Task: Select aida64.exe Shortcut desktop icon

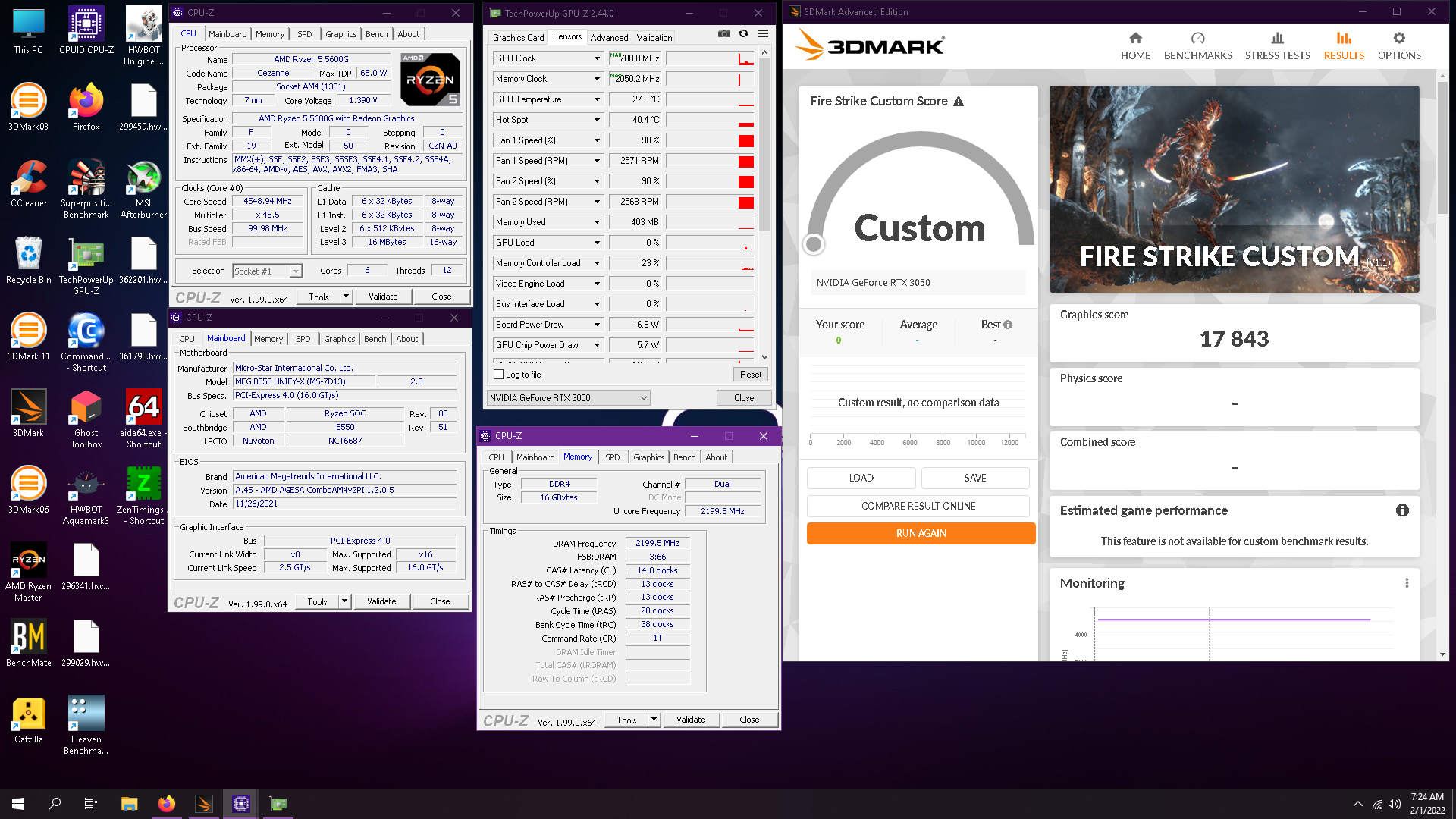Action: 143,419
